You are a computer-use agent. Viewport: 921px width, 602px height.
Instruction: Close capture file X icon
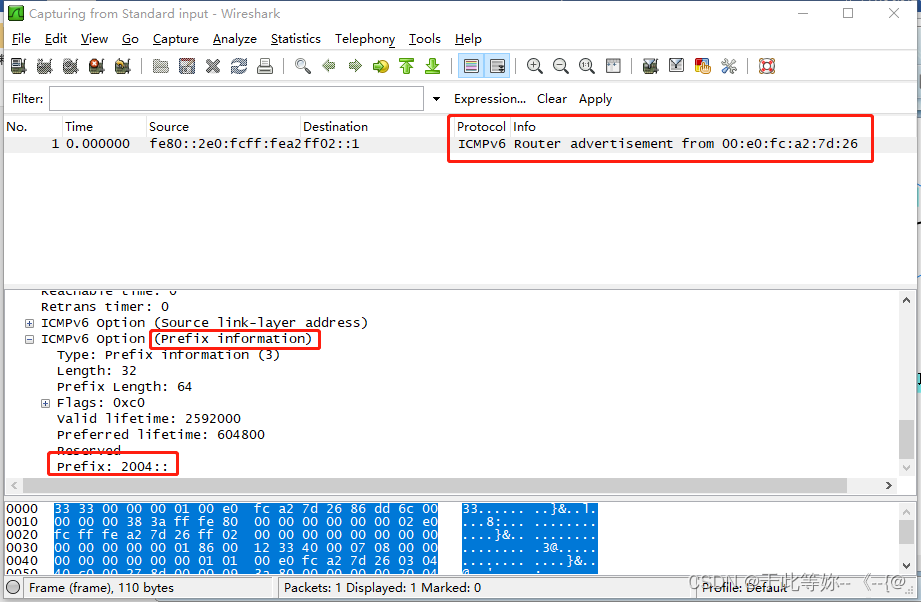click(213, 66)
